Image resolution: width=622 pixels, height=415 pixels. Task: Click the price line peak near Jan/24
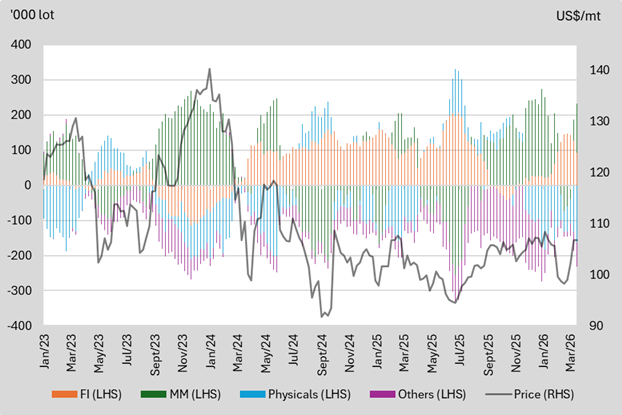[x=209, y=69]
